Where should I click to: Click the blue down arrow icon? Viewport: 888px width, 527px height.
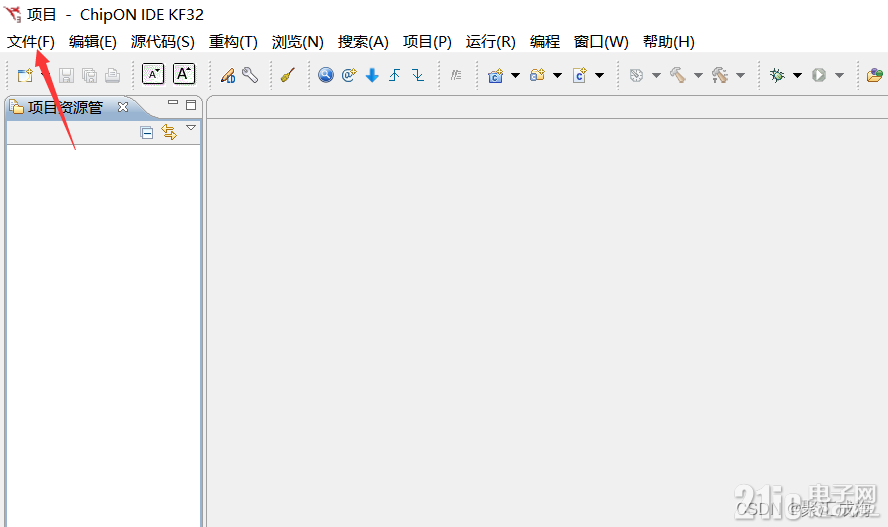coord(372,75)
